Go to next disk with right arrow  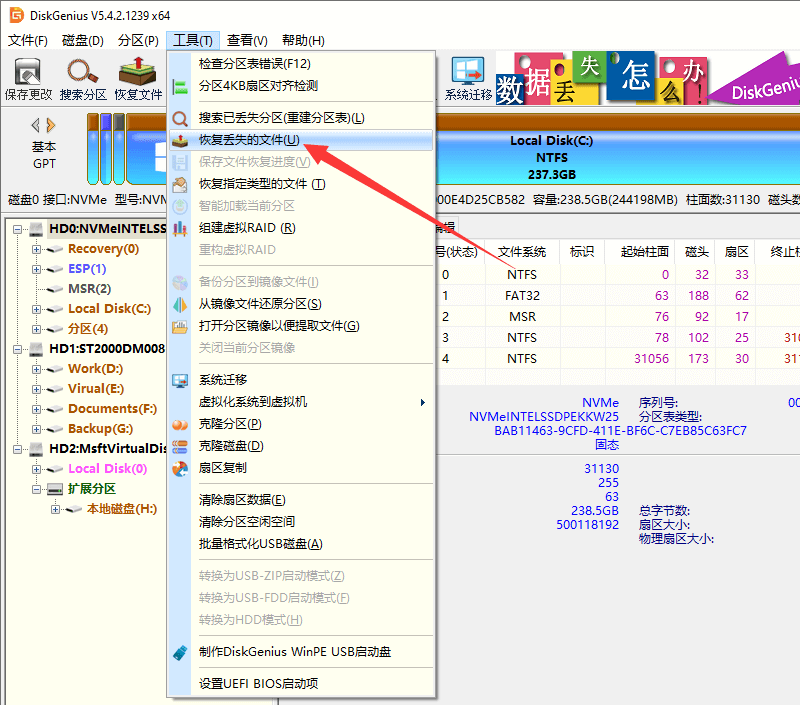coord(51,125)
